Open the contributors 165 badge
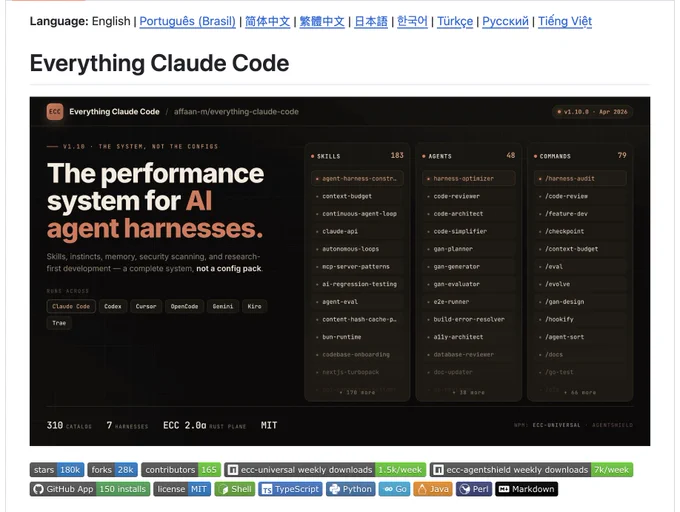Screen dimensions: 680x512 181,470
